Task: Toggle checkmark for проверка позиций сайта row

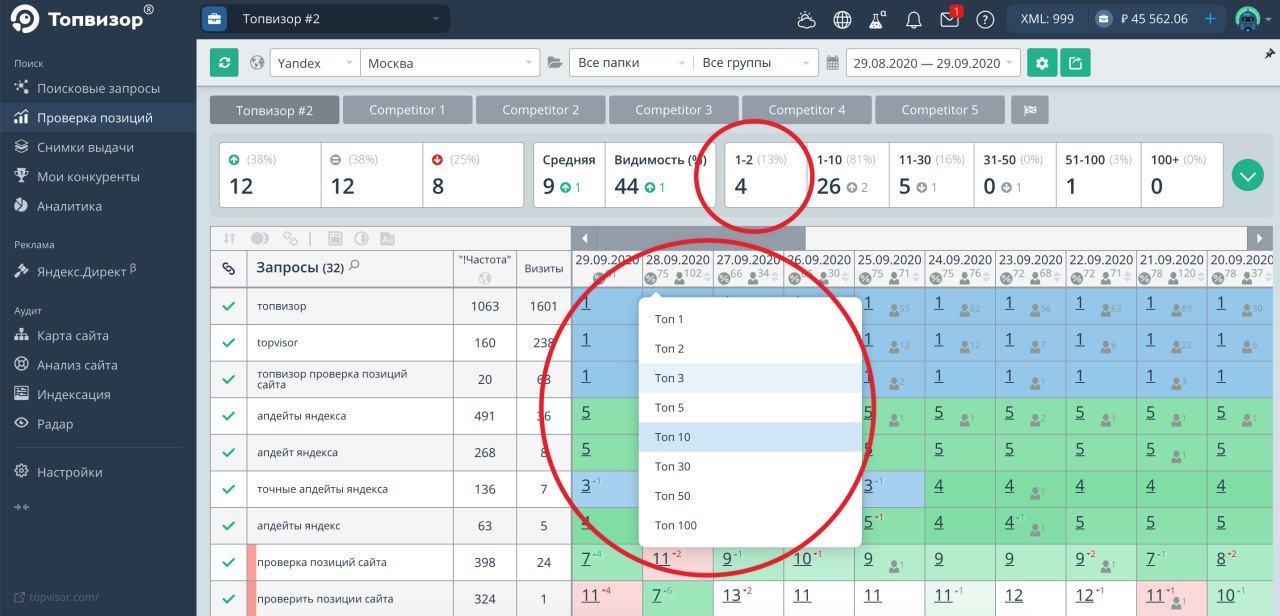Action: click(x=229, y=562)
